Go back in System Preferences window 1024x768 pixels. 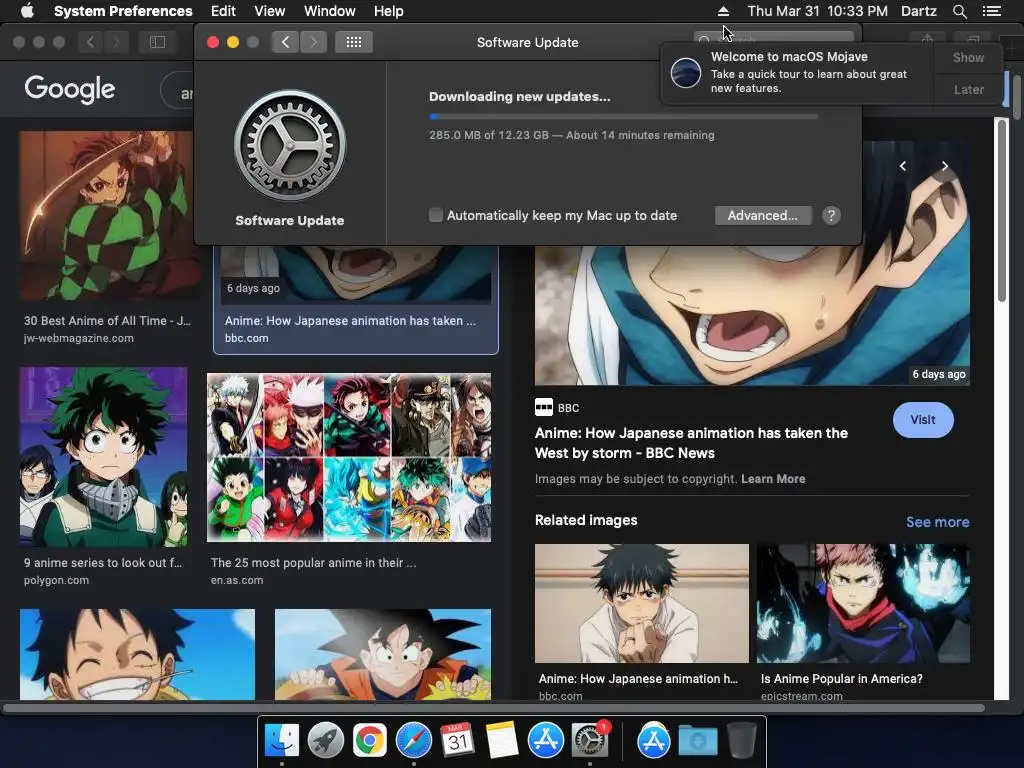tap(285, 42)
